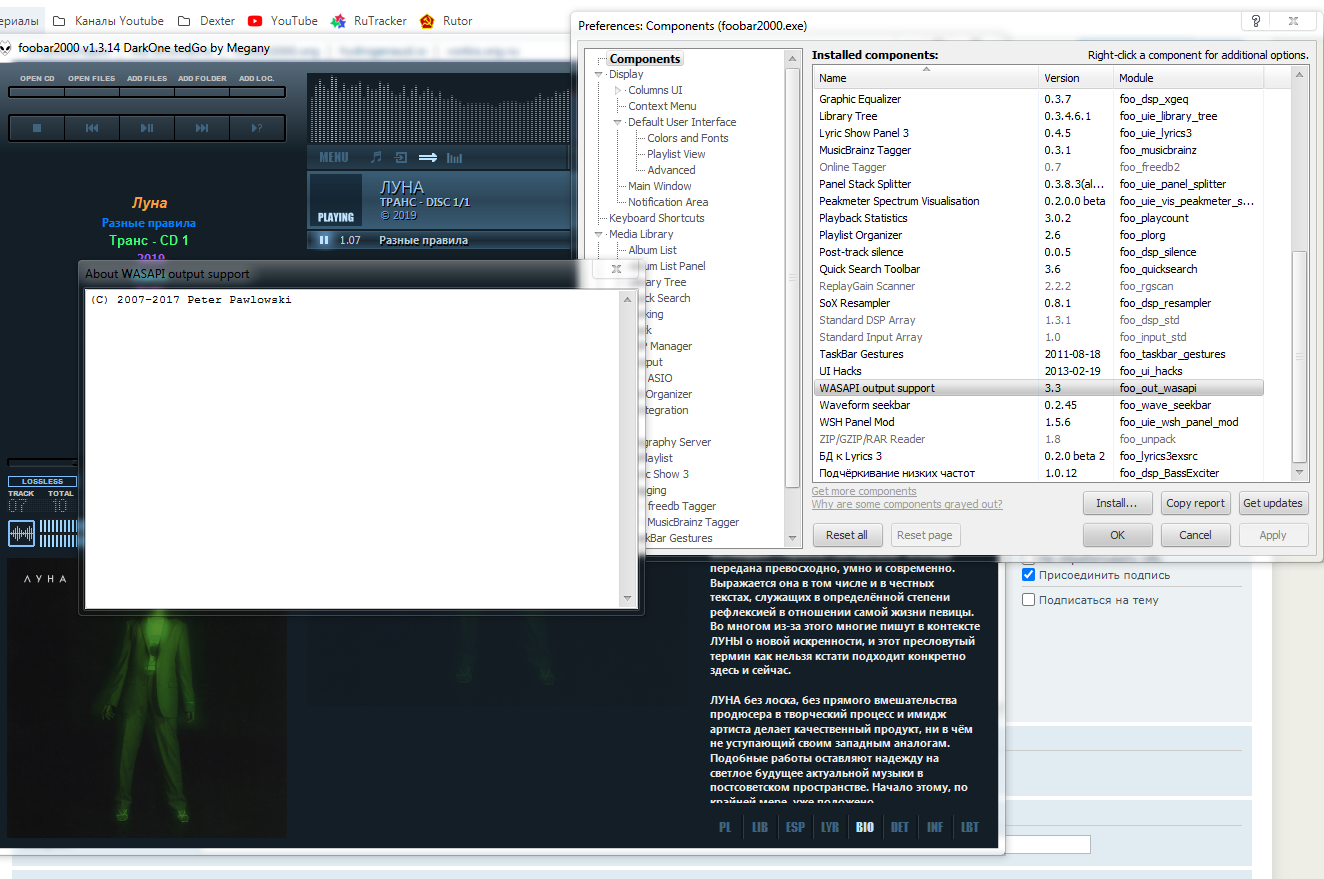
Task: Click the music note icon beside MENU
Action: tap(376, 157)
